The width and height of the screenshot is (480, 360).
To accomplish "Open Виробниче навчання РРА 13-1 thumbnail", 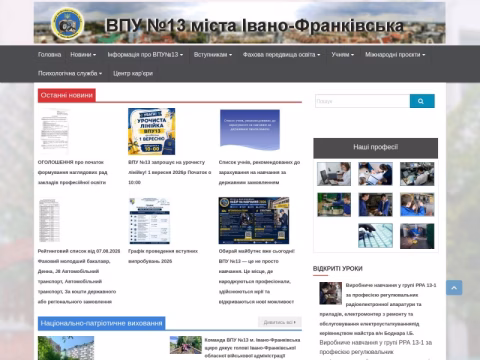I will coord(330,293).
